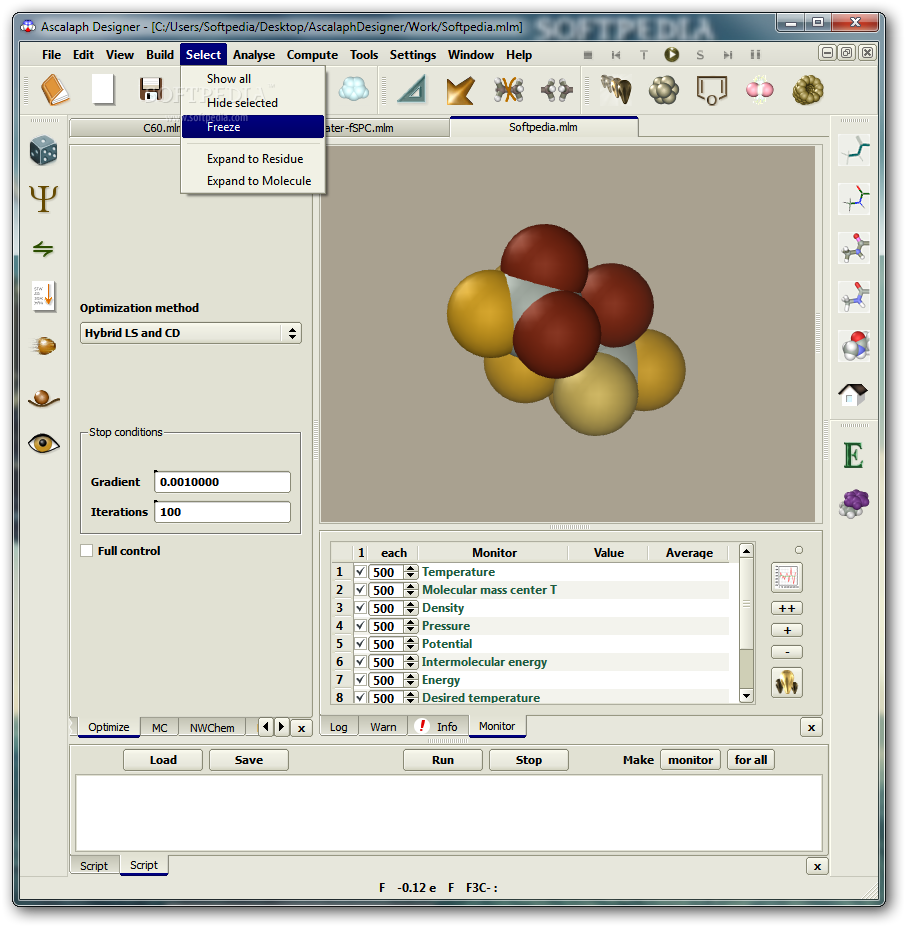Screen dimensions: 906x927
Task: Save file with floppy disk icon
Action: coord(151,90)
